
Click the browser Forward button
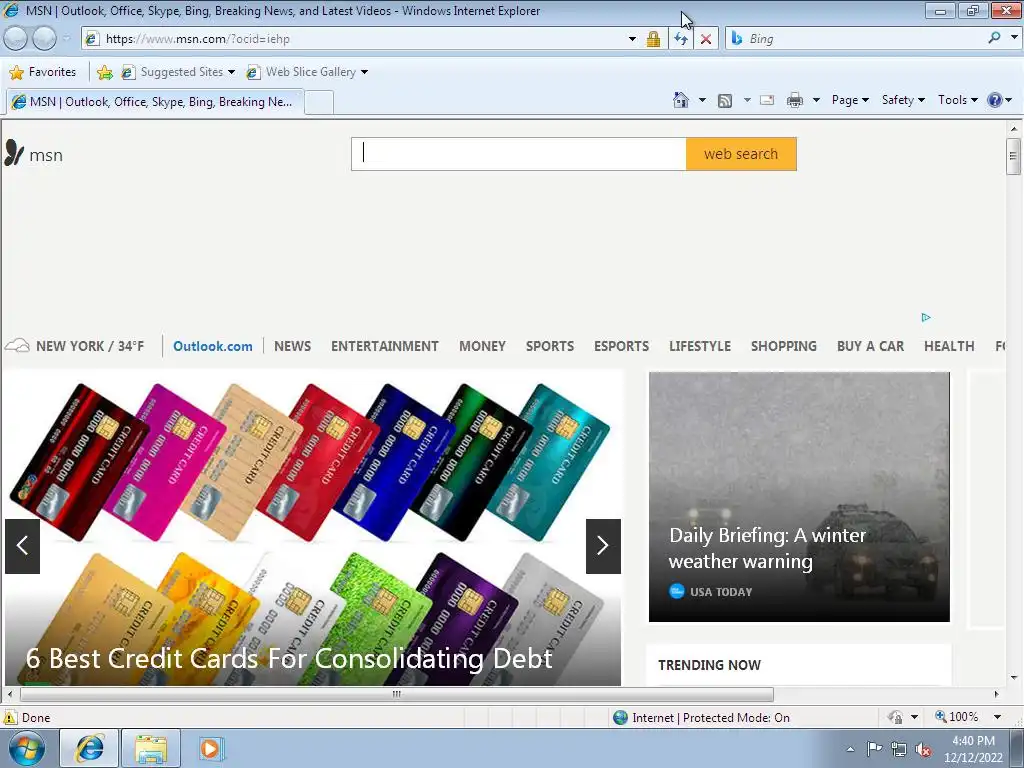(x=44, y=39)
